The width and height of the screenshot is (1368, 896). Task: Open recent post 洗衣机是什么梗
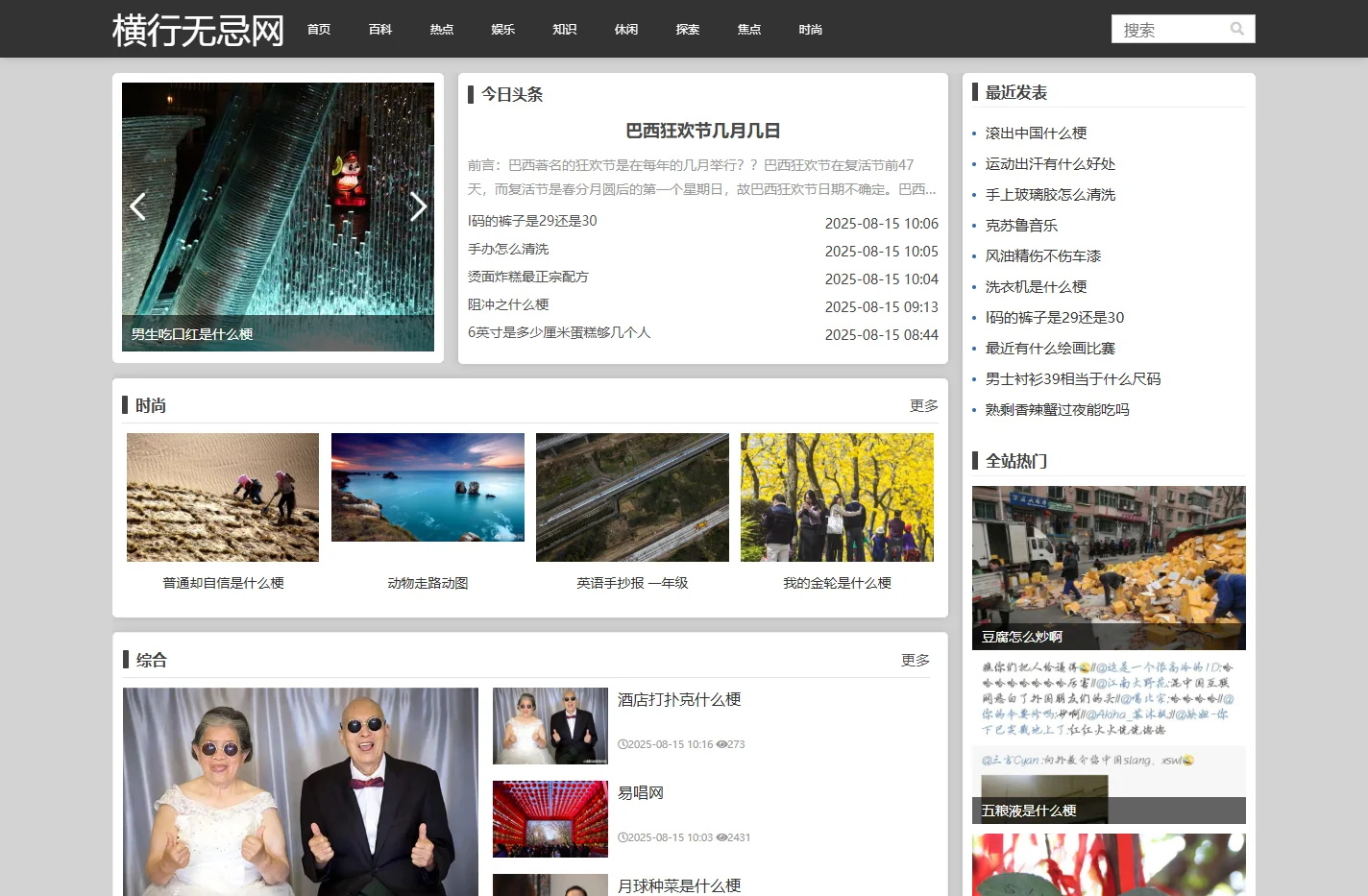coord(1036,287)
